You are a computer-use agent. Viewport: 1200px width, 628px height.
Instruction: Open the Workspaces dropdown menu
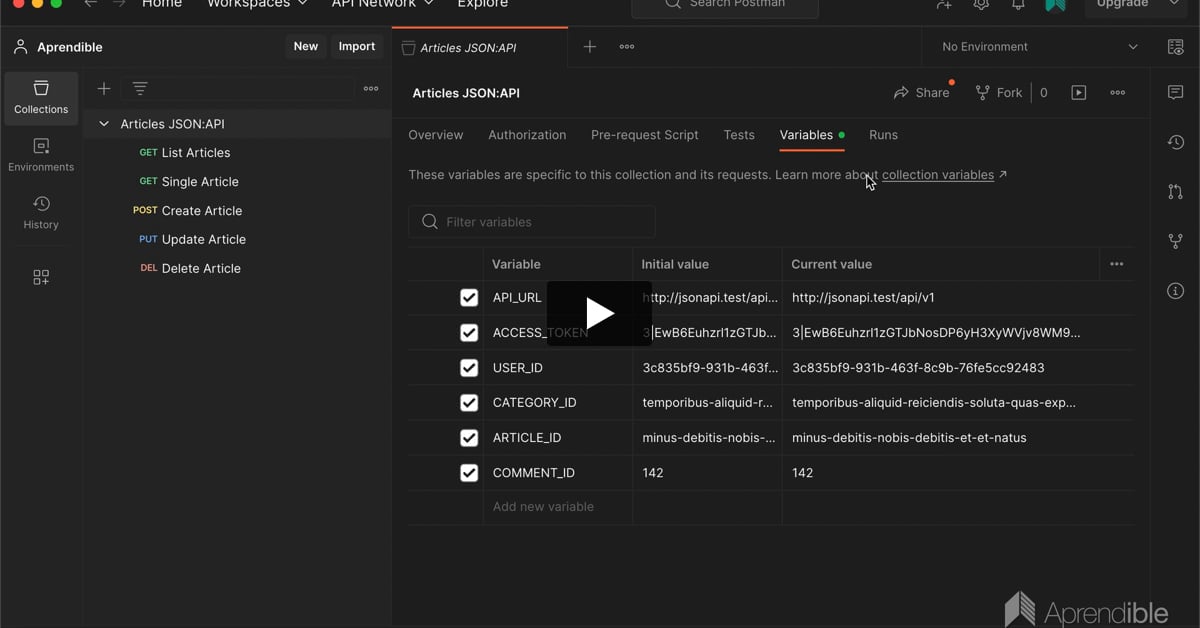point(257,4)
